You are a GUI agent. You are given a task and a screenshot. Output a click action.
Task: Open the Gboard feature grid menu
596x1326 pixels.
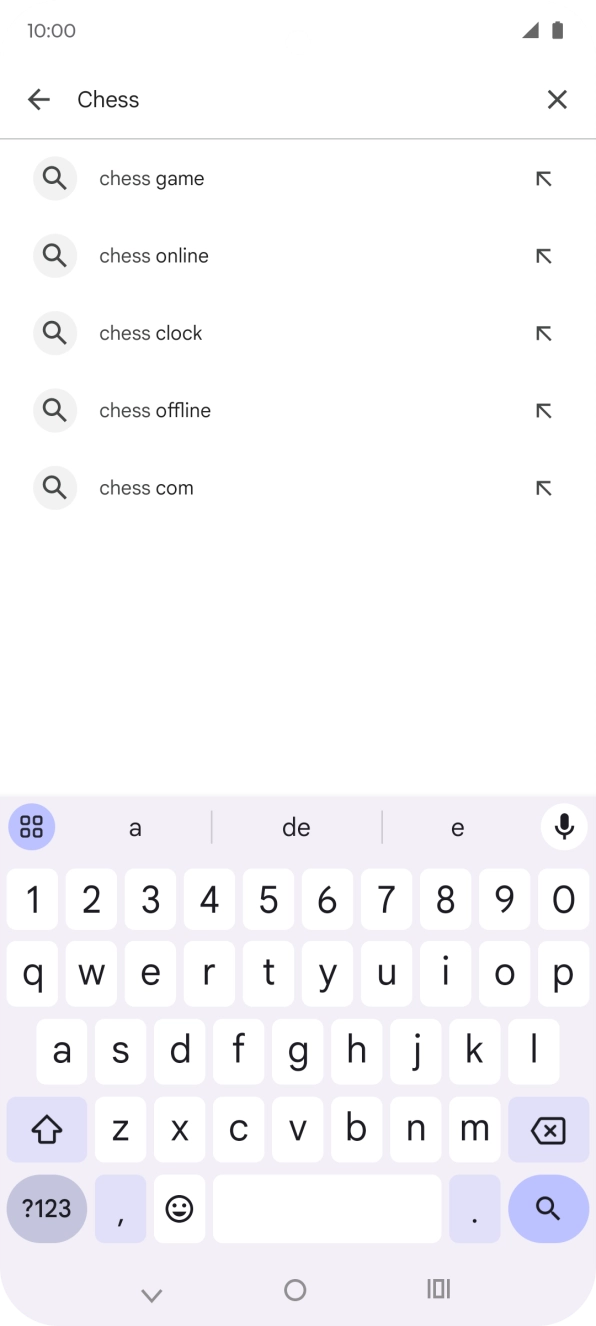[31, 827]
